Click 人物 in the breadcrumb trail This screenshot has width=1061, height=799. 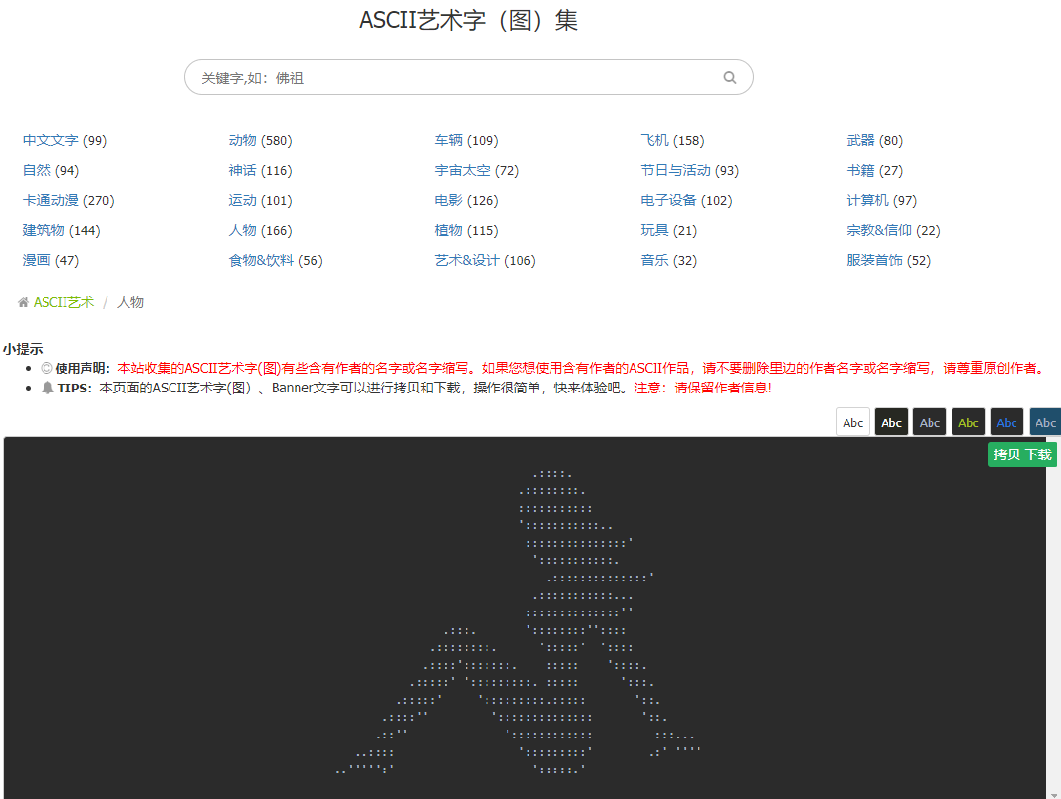(130, 302)
